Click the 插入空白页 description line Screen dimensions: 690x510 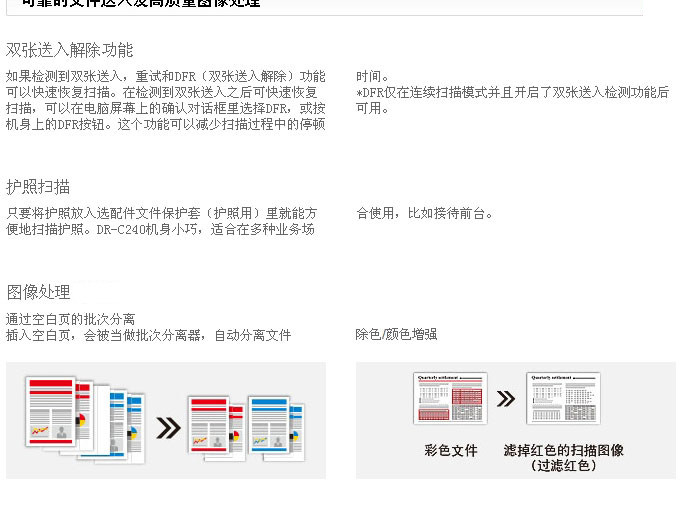[x=148, y=335]
